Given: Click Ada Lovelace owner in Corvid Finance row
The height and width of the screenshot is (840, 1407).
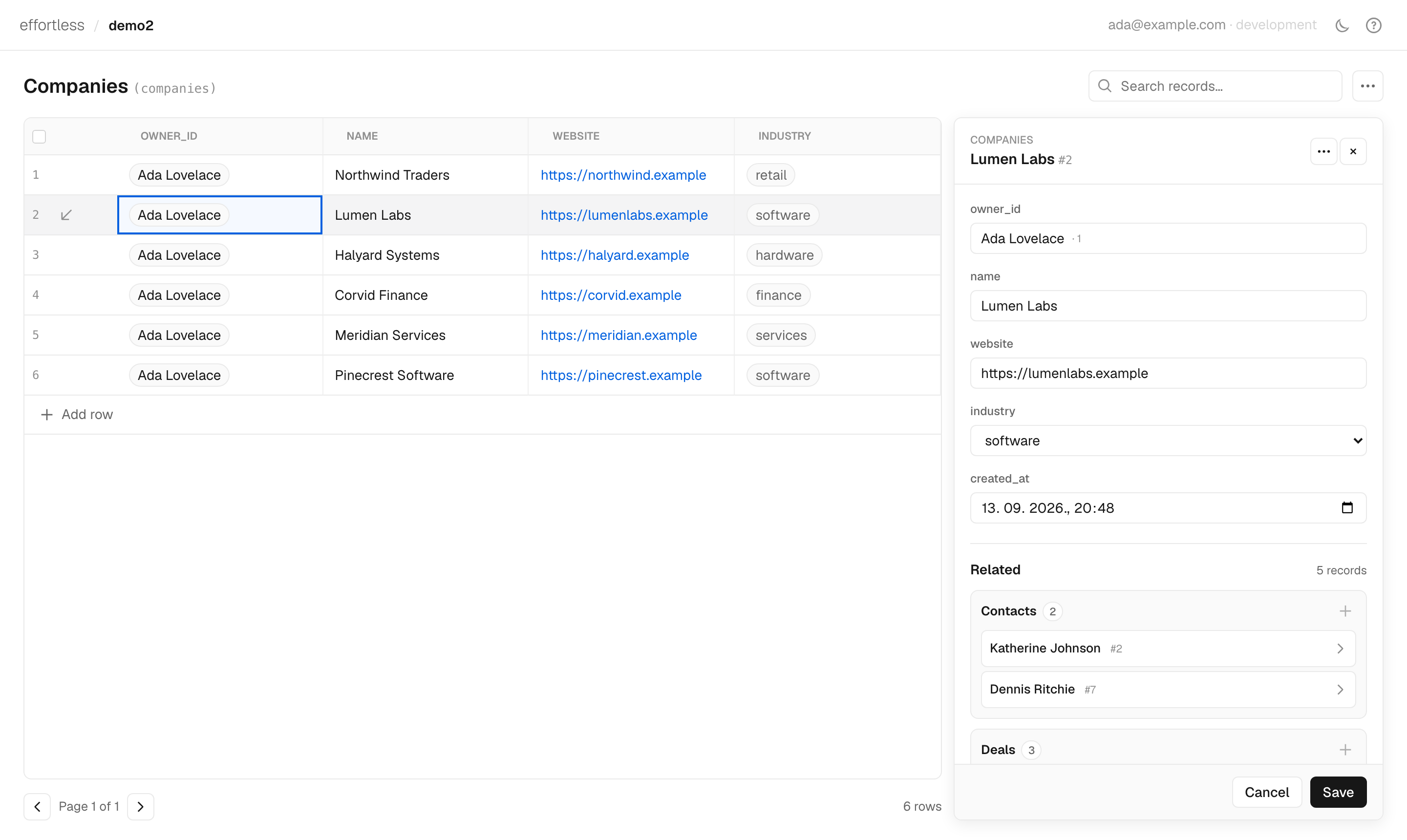Looking at the screenshot, I should click(179, 295).
